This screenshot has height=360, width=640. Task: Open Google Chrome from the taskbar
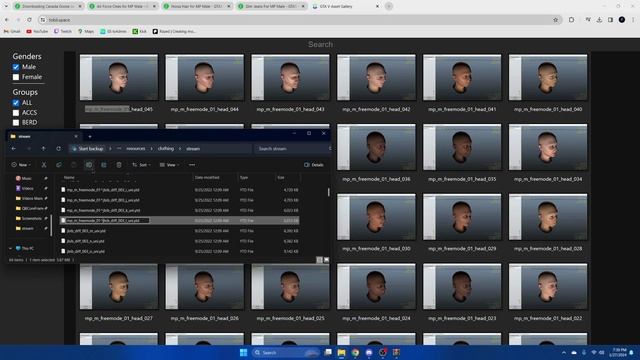[356, 352]
